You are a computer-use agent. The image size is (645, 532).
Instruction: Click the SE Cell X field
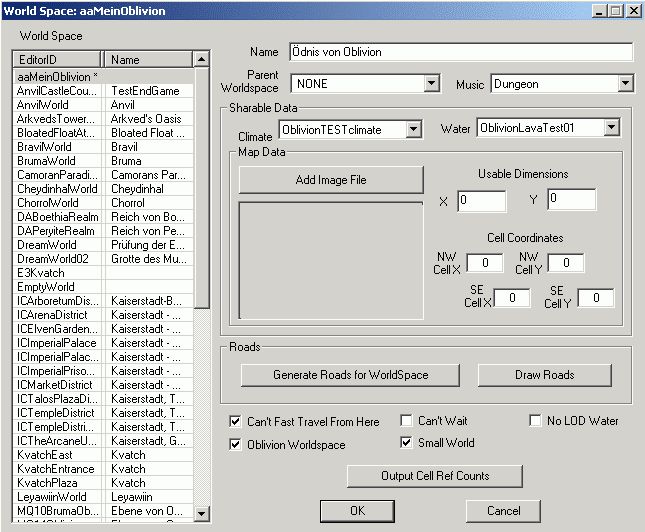[x=512, y=298]
